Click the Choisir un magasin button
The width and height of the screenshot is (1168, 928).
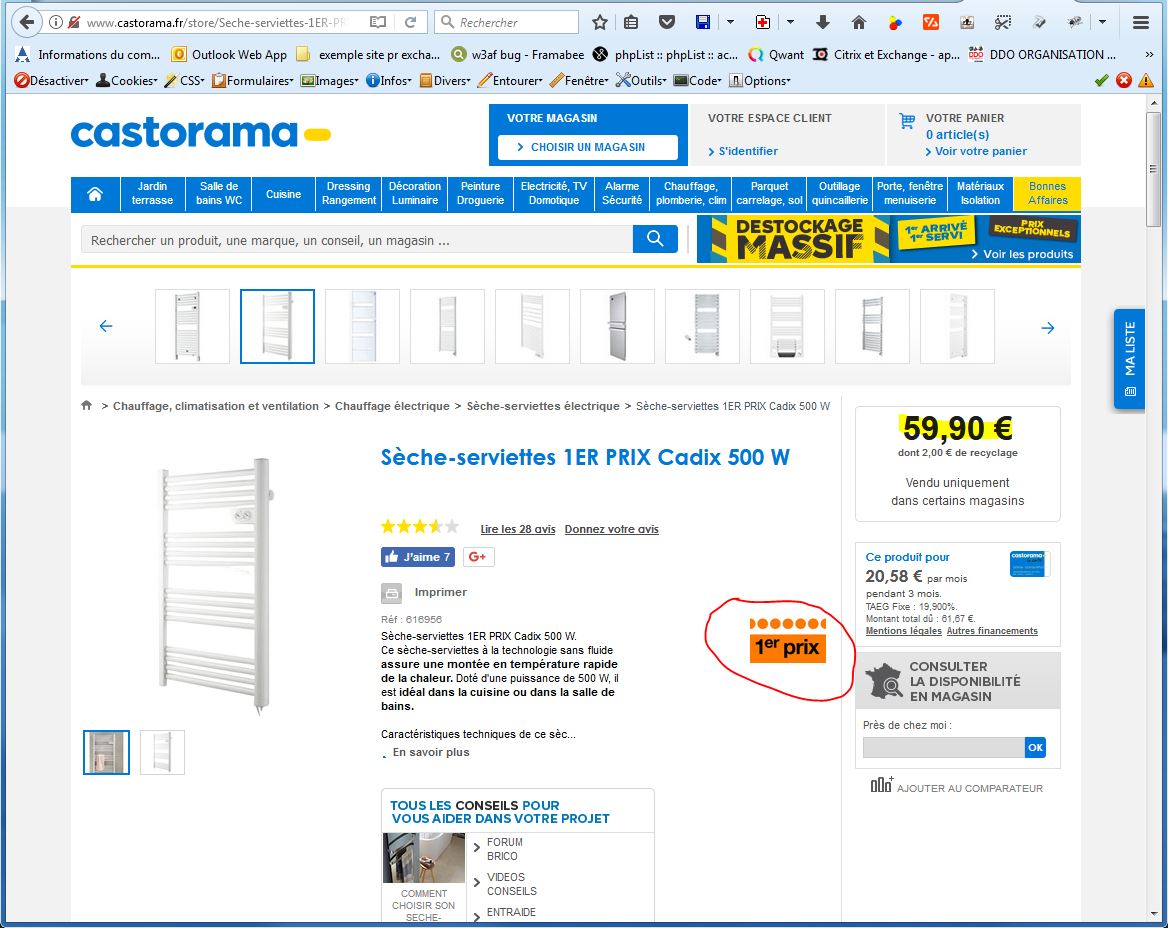pos(587,147)
